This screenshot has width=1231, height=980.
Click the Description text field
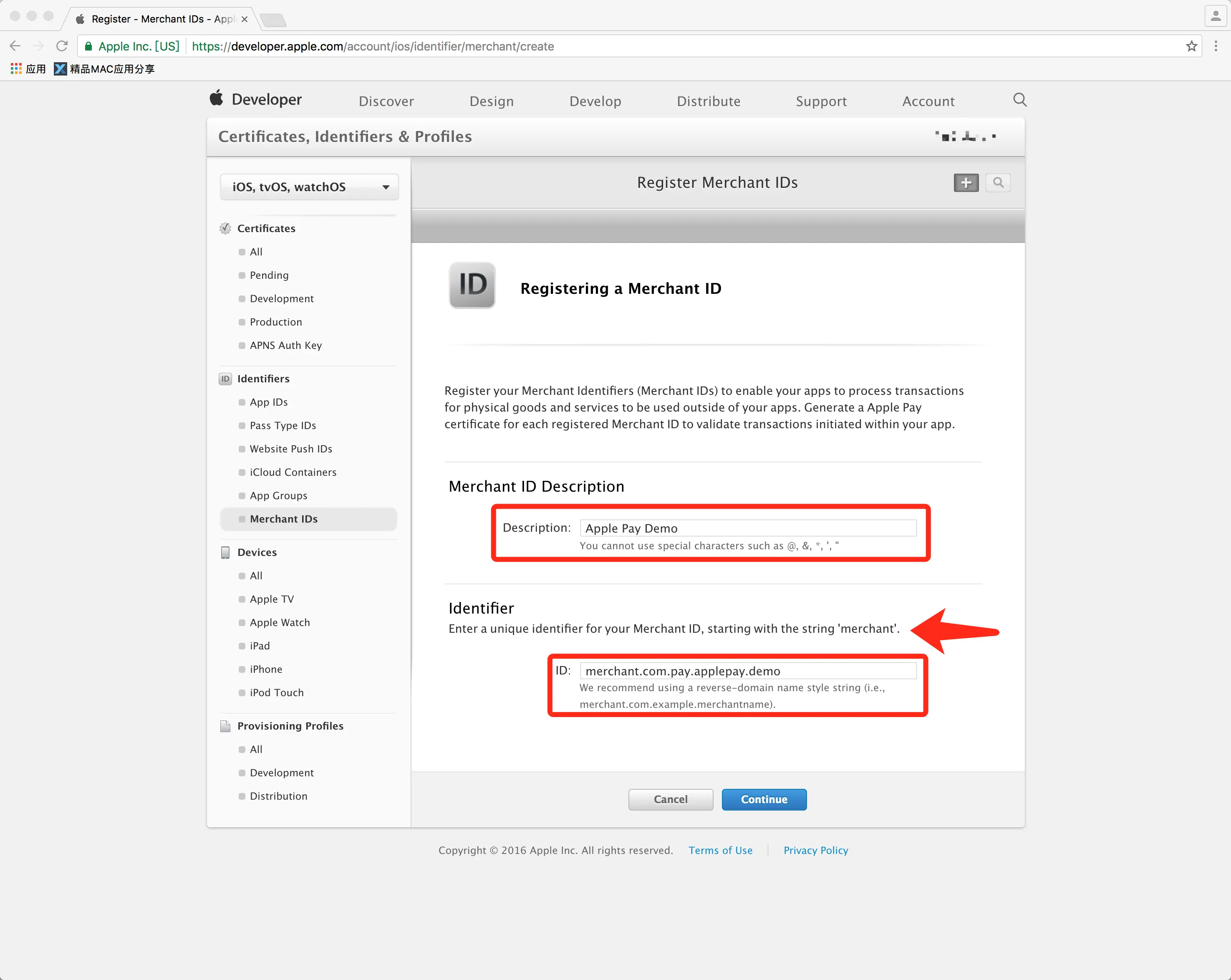coord(747,528)
